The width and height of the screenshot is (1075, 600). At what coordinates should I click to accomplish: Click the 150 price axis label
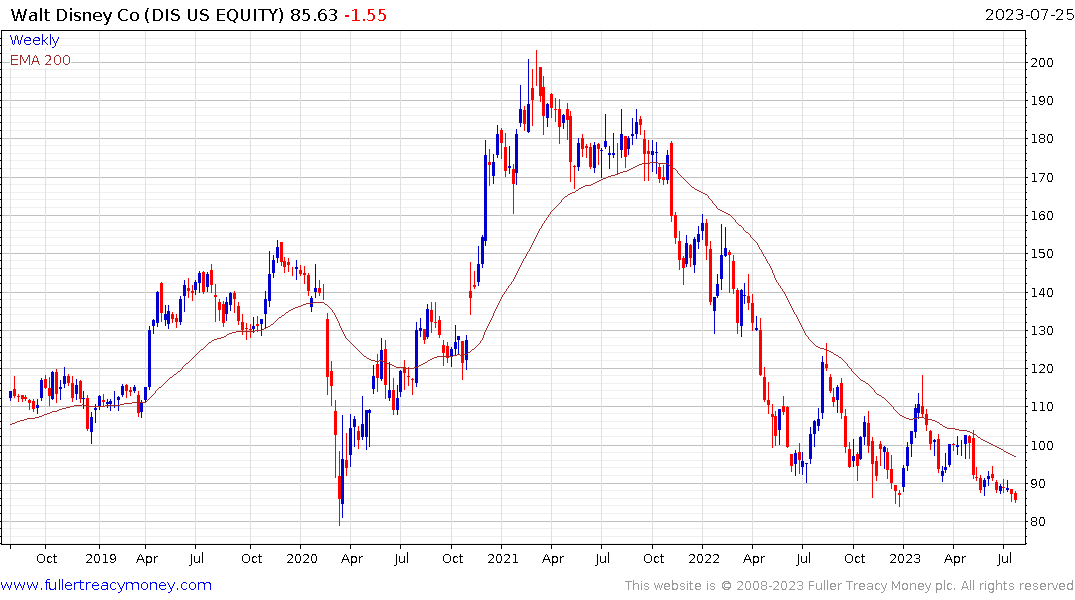coord(1041,254)
